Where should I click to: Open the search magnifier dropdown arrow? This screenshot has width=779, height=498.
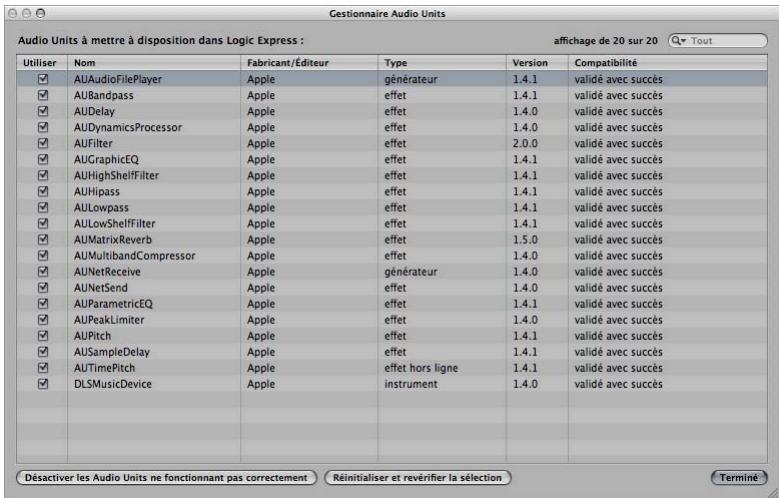coord(679,41)
